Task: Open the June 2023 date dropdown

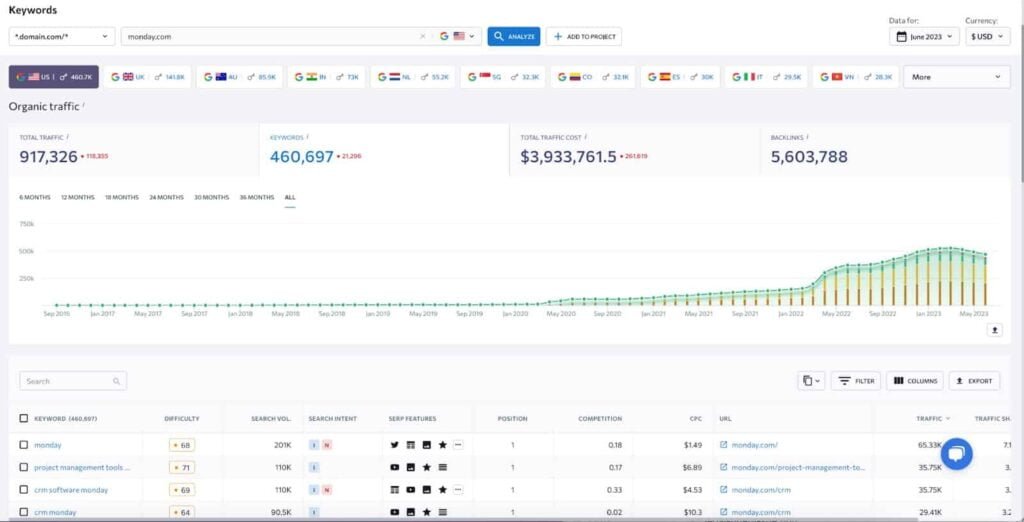Action: click(x=924, y=37)
